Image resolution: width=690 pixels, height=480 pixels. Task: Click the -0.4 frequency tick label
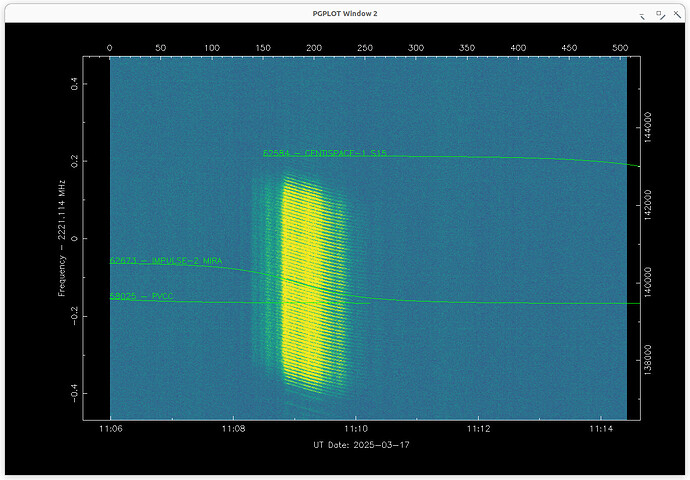coord(74,391)
